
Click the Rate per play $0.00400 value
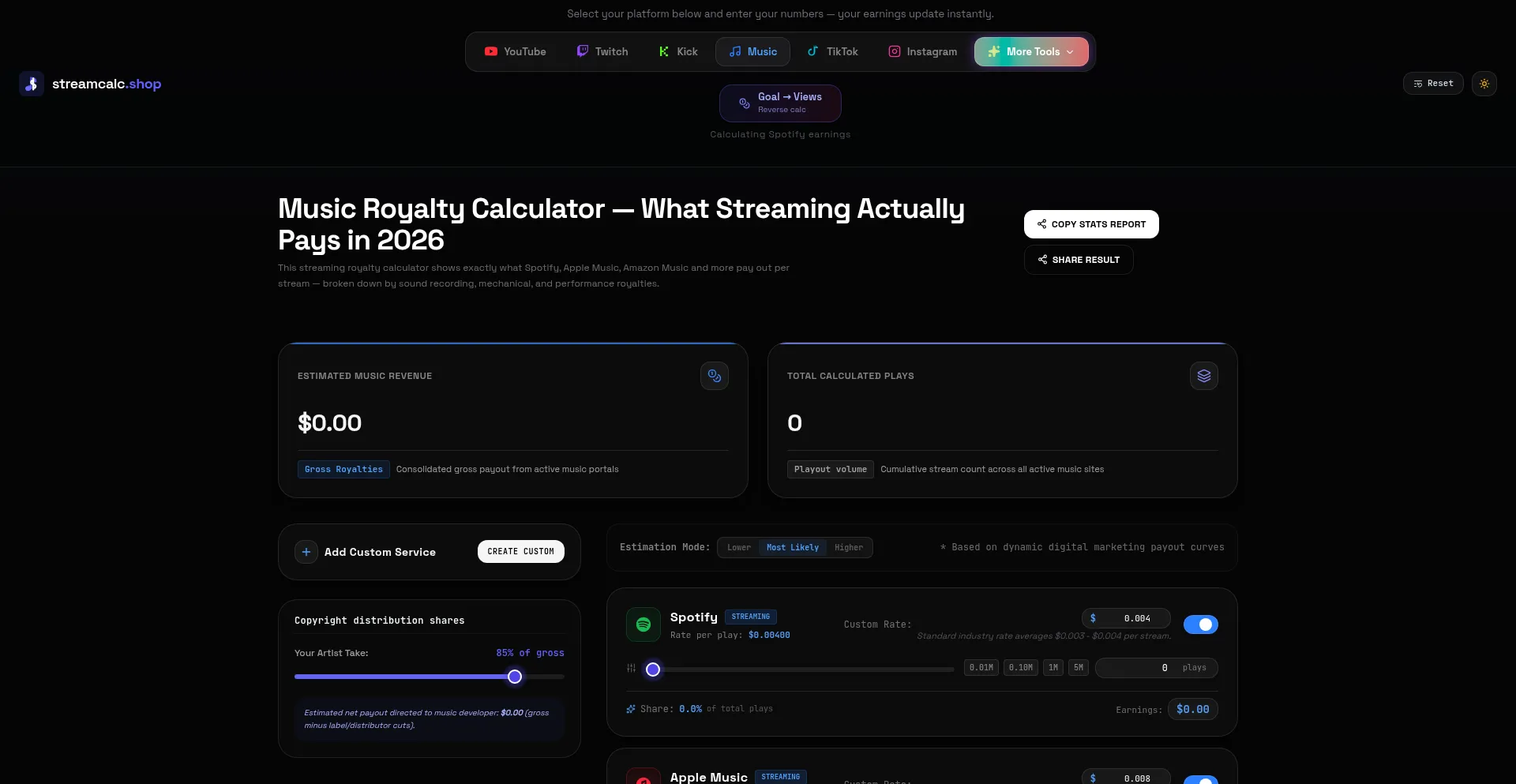point(769,636)
